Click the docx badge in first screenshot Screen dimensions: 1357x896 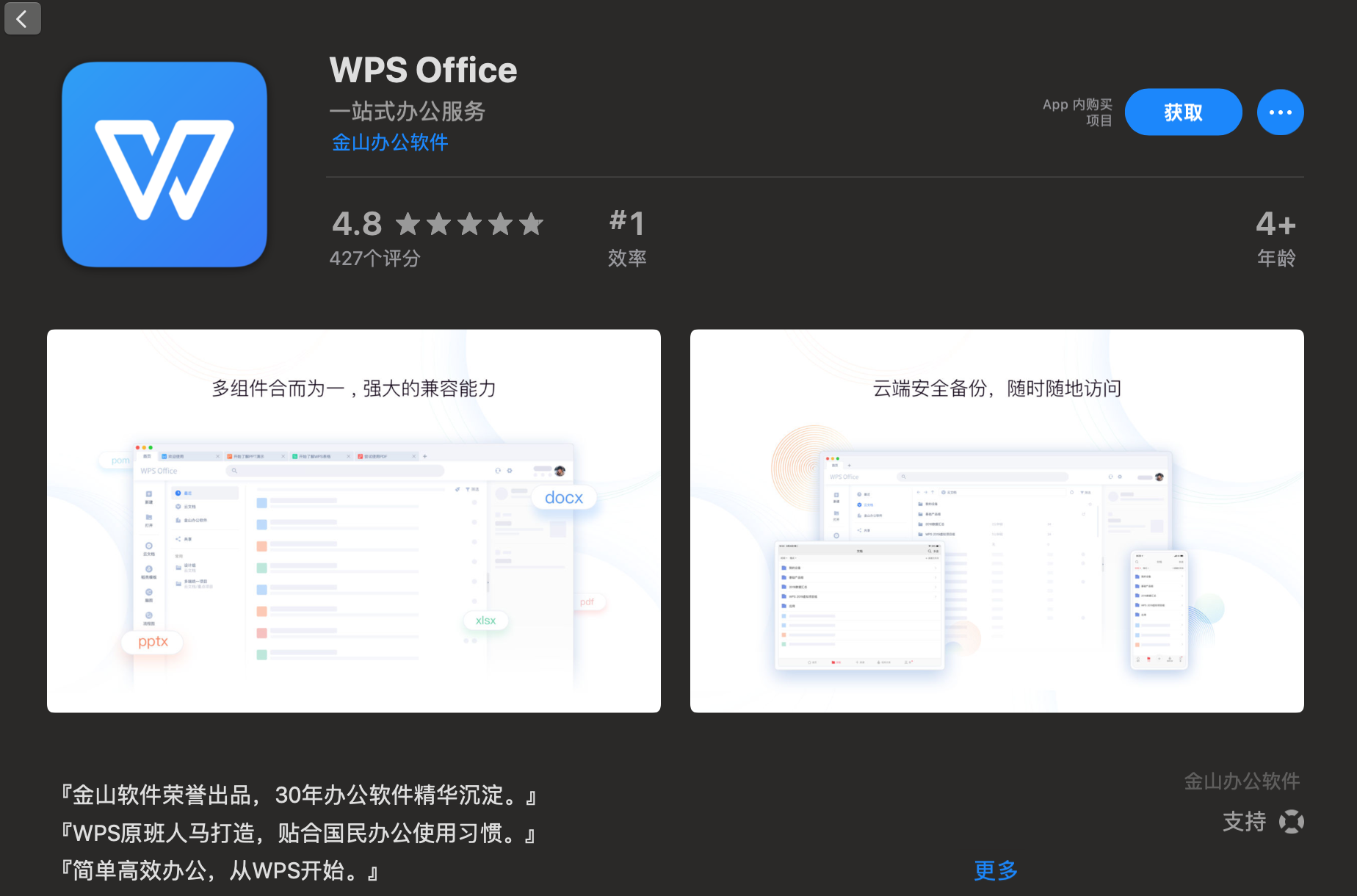coord(564,497)
